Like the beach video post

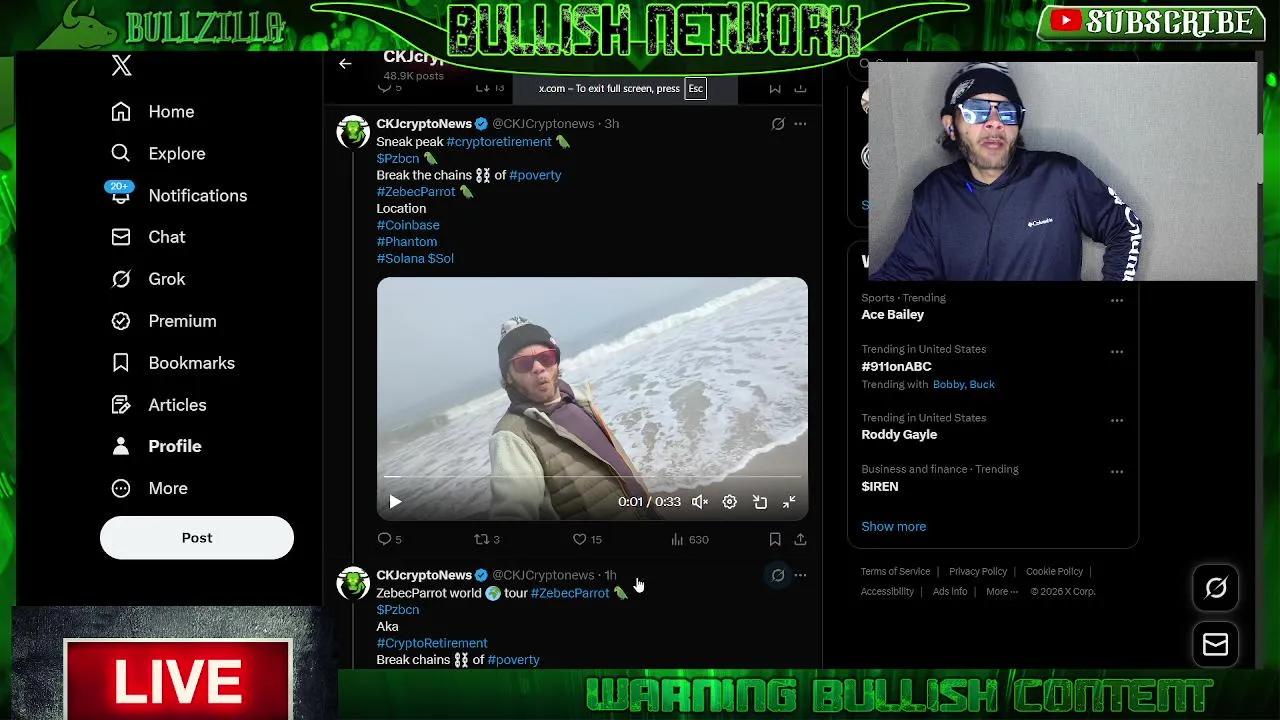(587, 539)
